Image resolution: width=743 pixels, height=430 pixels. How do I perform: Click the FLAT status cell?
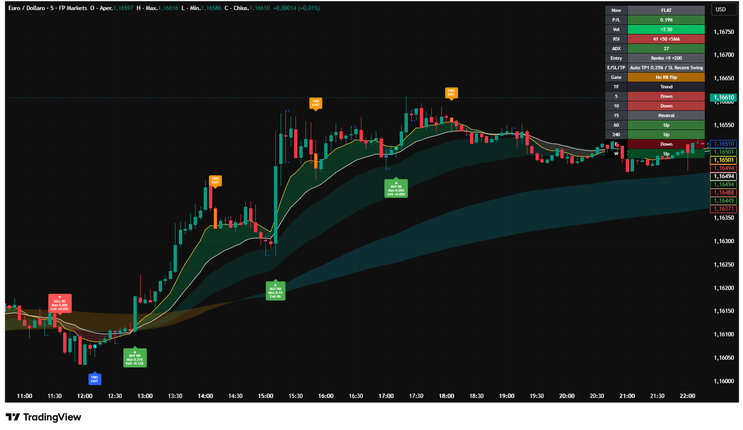666,10
